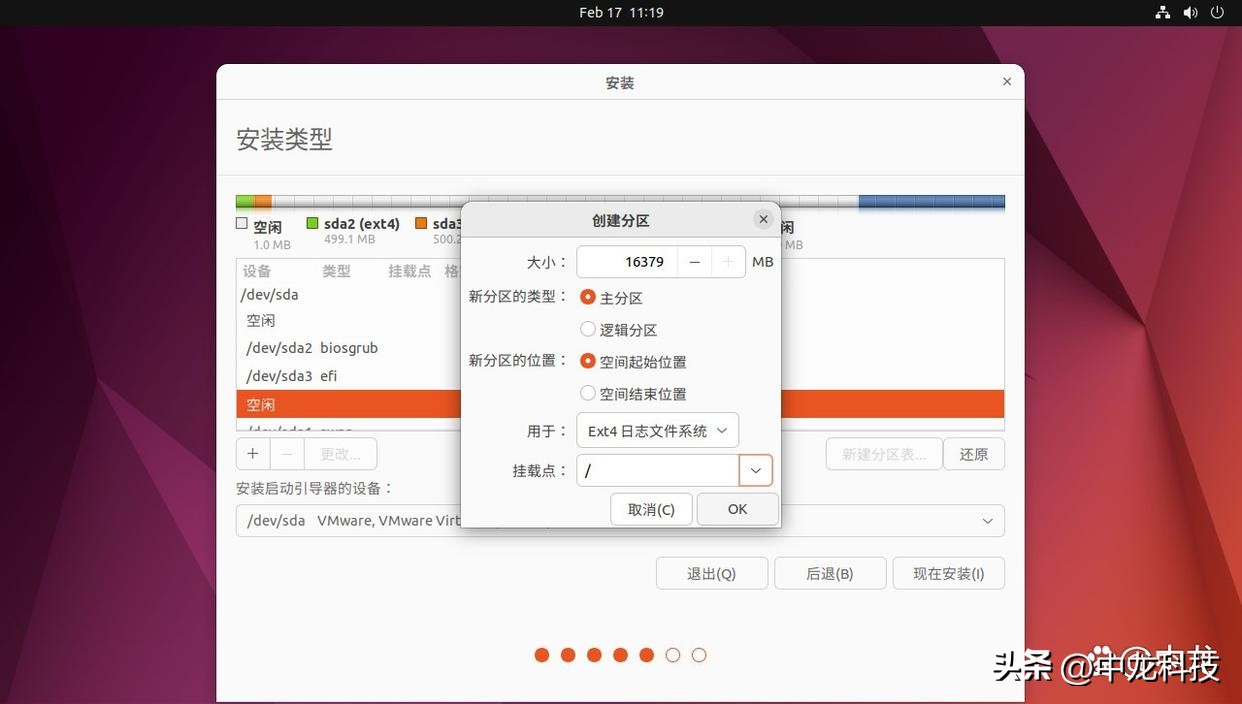Click the power icon in top bar
Screen dimensions: 1242x704
pos(1217,11)
